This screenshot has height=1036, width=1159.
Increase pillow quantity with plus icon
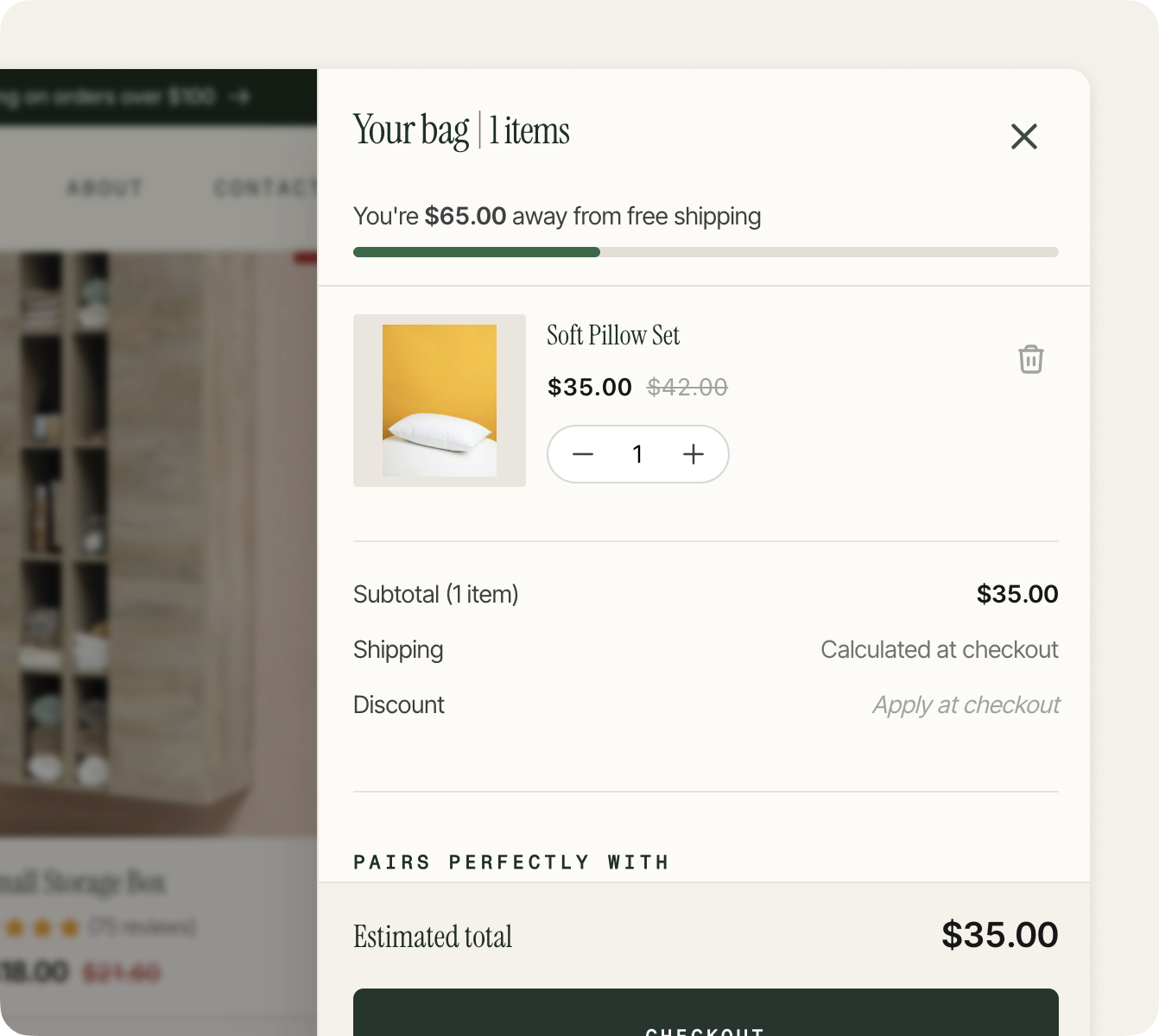point(693,454)
